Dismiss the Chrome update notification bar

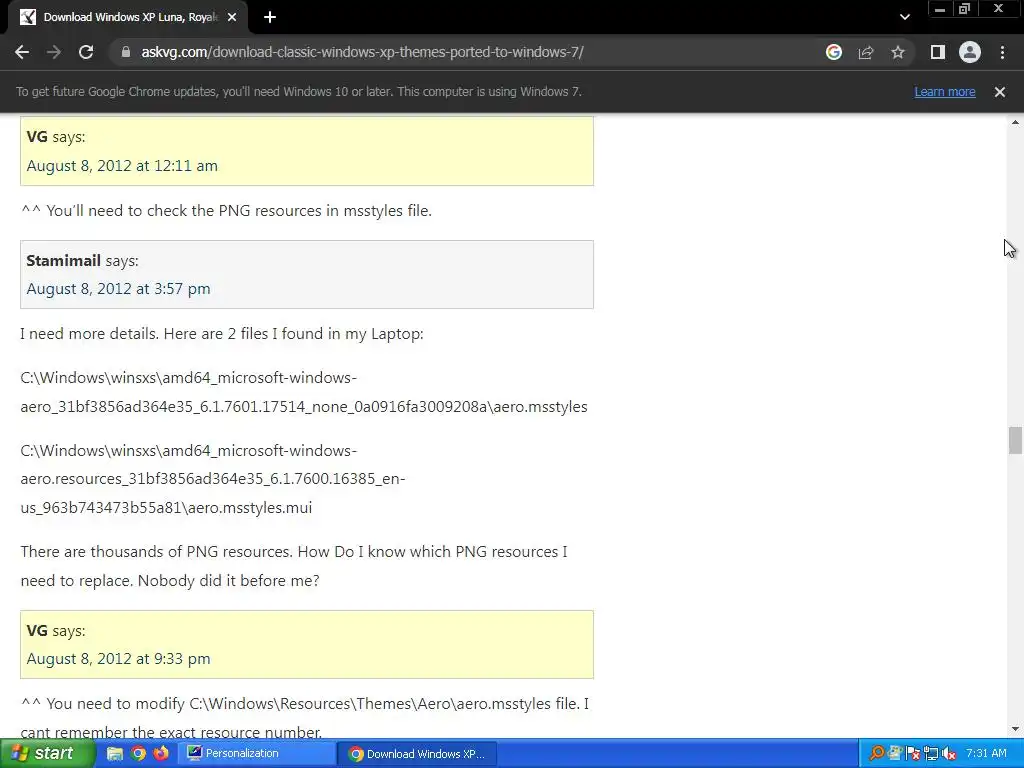point(1000,92)
